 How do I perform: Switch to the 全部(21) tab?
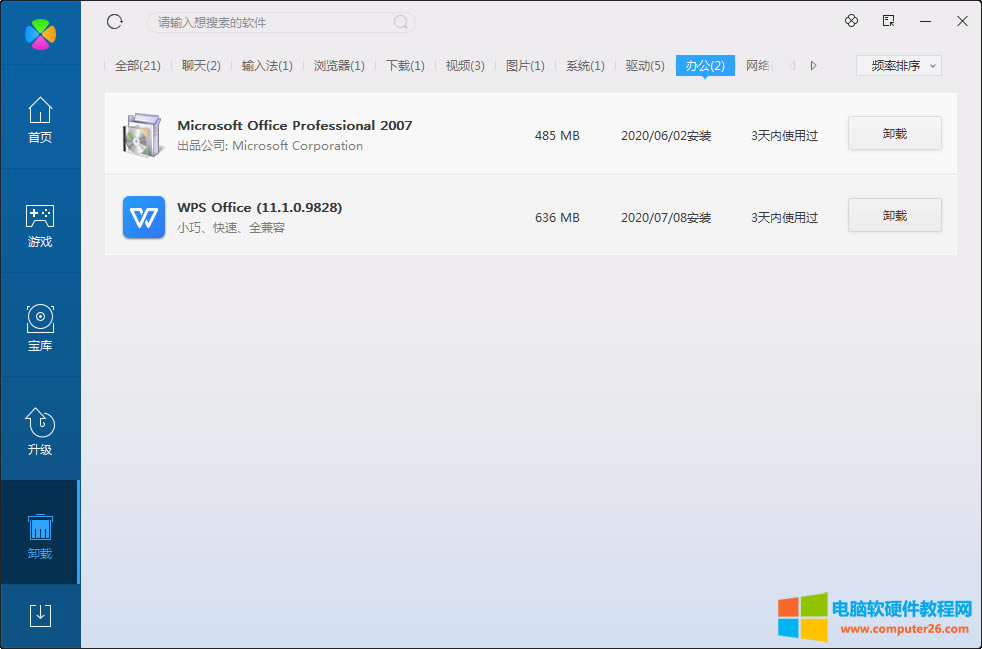pos(137,66)
